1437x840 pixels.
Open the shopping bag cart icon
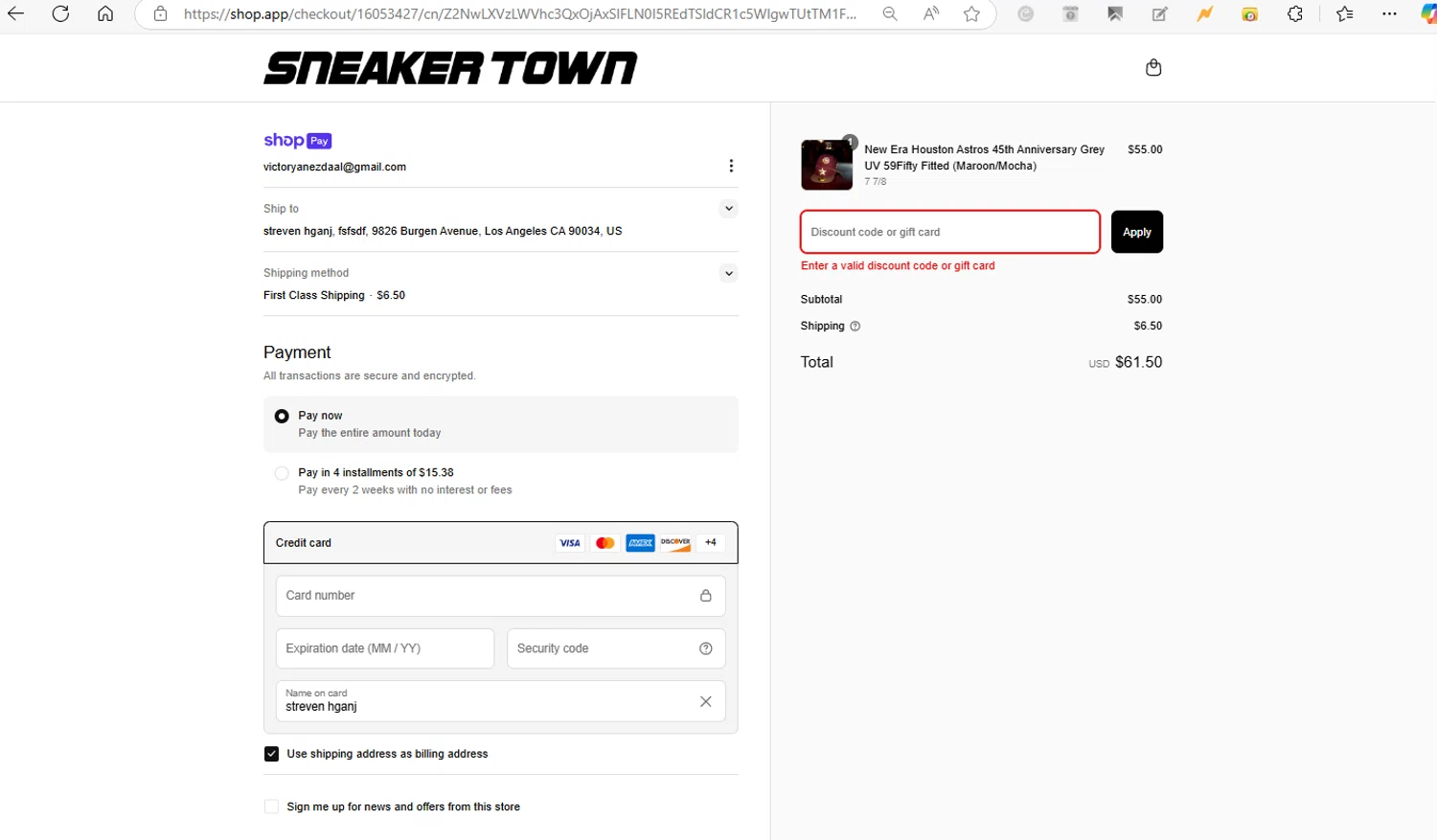coord(1153,67)
